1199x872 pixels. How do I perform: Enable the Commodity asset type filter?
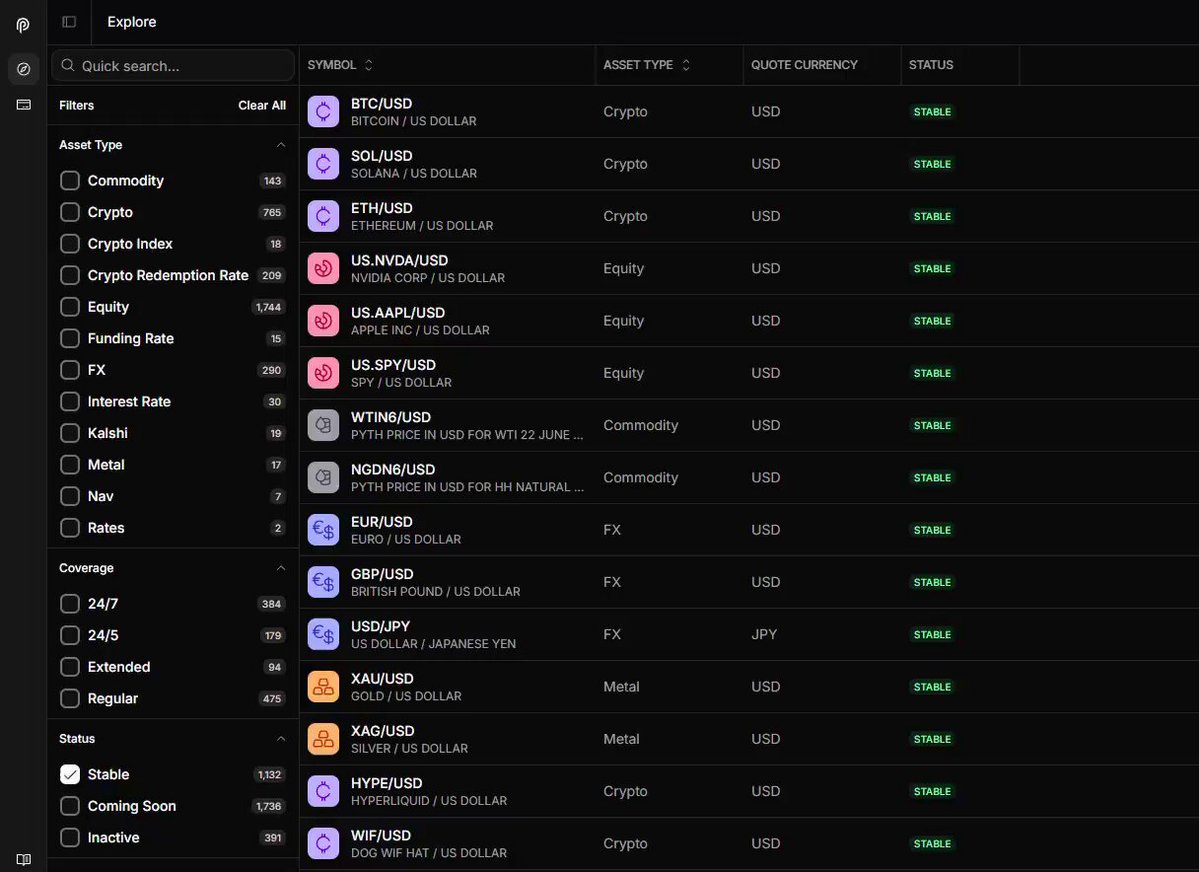click(70, 181)
